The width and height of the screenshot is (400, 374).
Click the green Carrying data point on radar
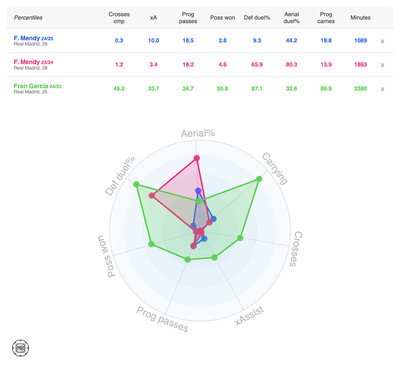(x=259, y=179)
